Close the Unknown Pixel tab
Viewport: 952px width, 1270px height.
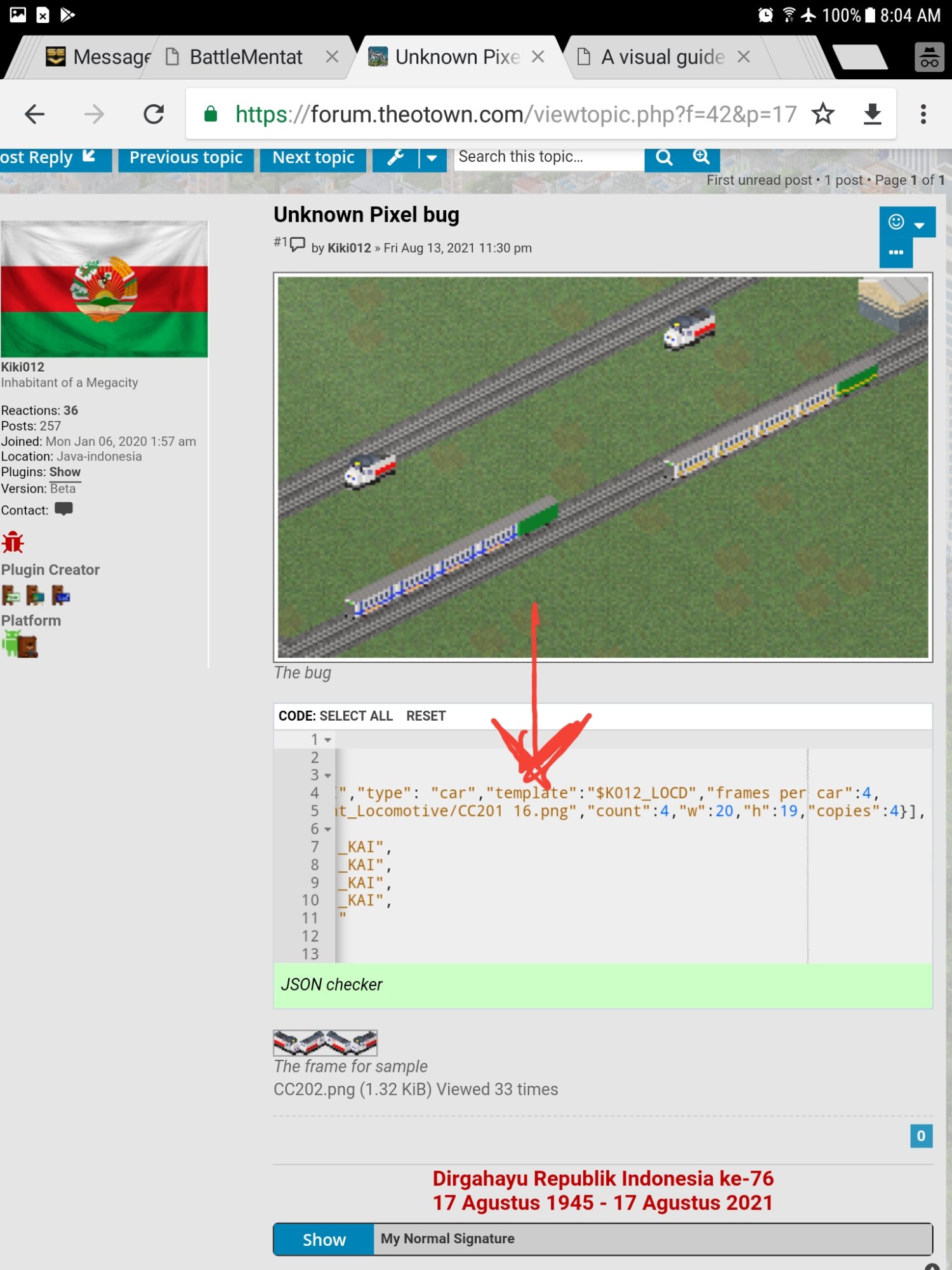point(538,57)
